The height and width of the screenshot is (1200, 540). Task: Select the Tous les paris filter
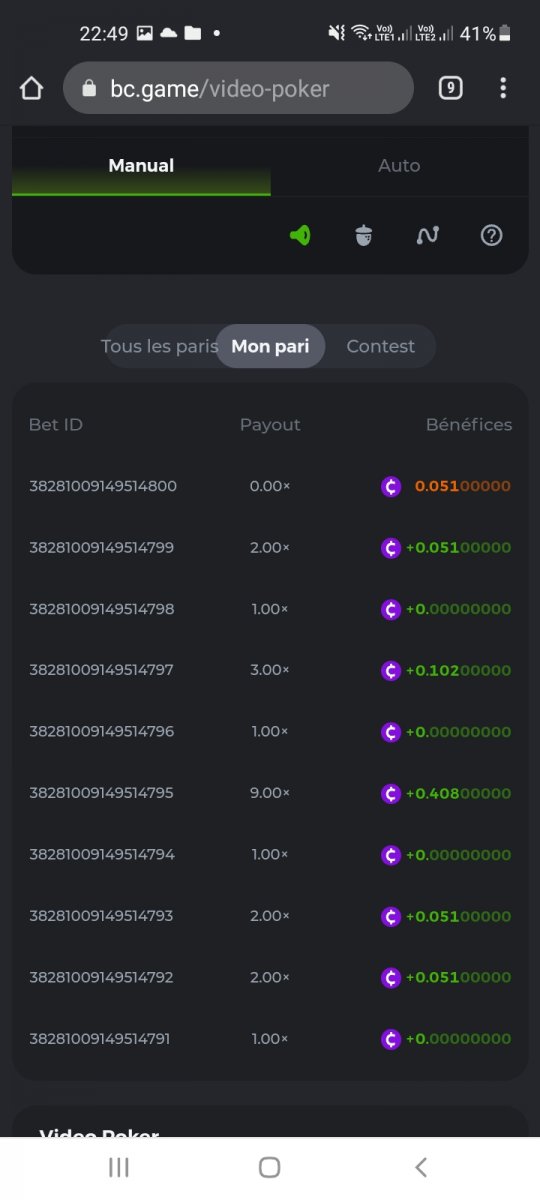160,346
